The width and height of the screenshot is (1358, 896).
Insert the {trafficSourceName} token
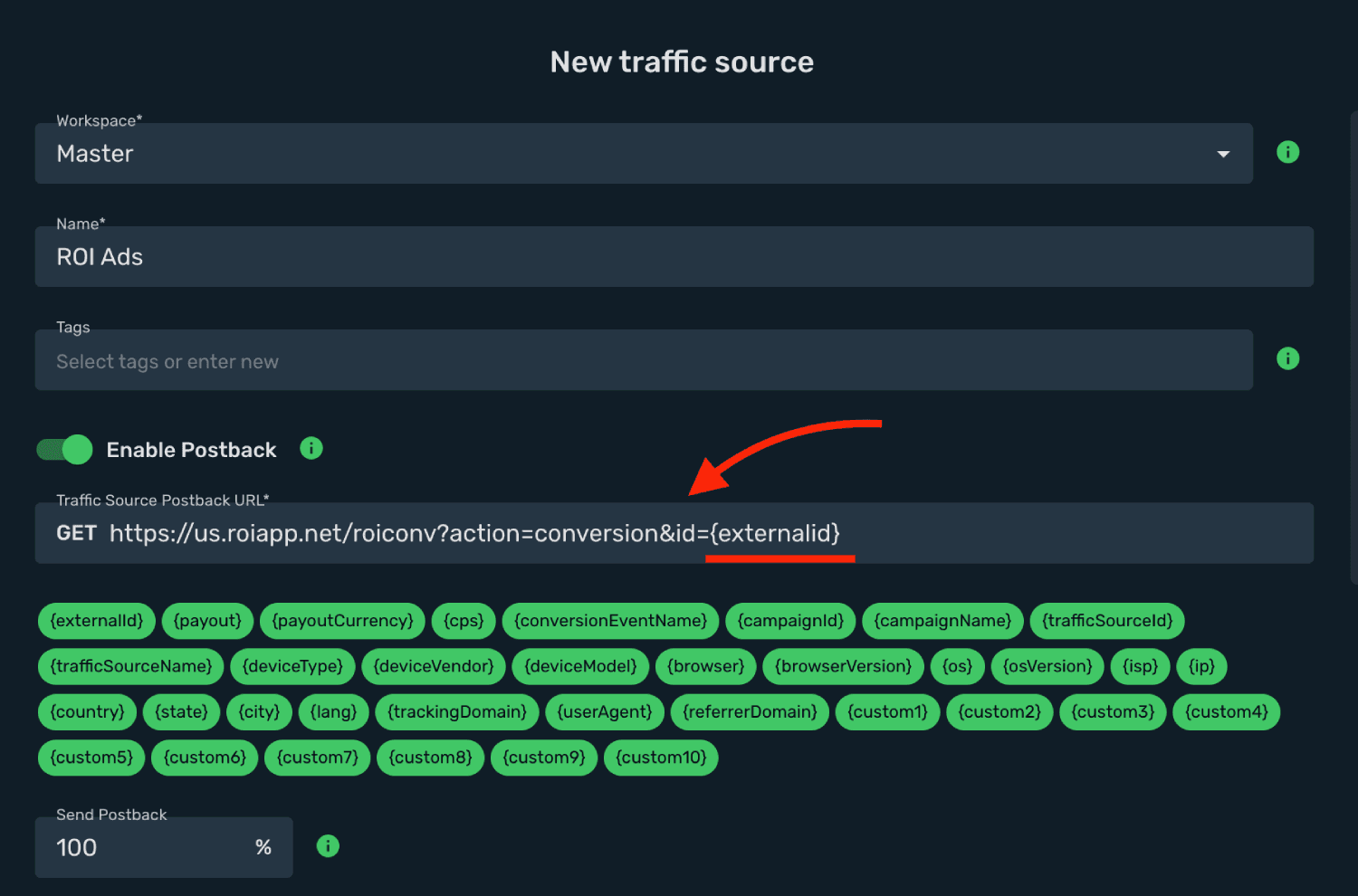131,666
